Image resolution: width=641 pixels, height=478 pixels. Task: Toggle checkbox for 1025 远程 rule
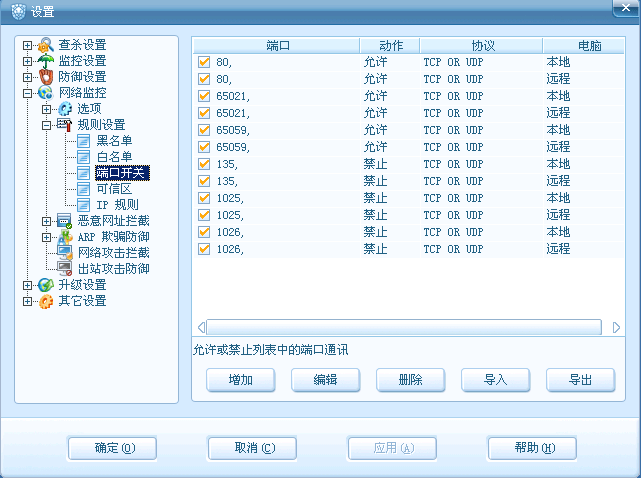point(204,215)
